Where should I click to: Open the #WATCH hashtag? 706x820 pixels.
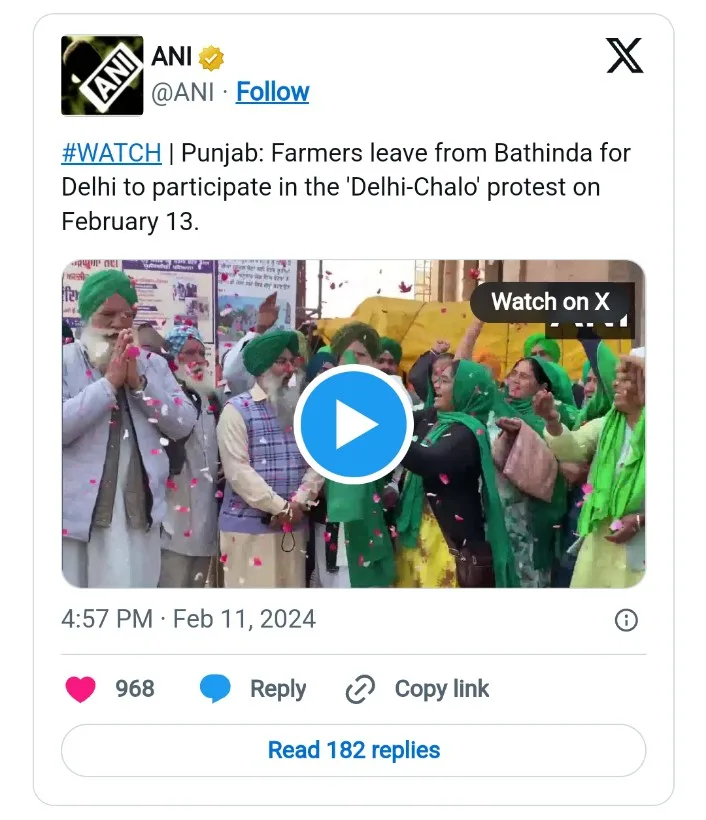[x=111, y=153]
